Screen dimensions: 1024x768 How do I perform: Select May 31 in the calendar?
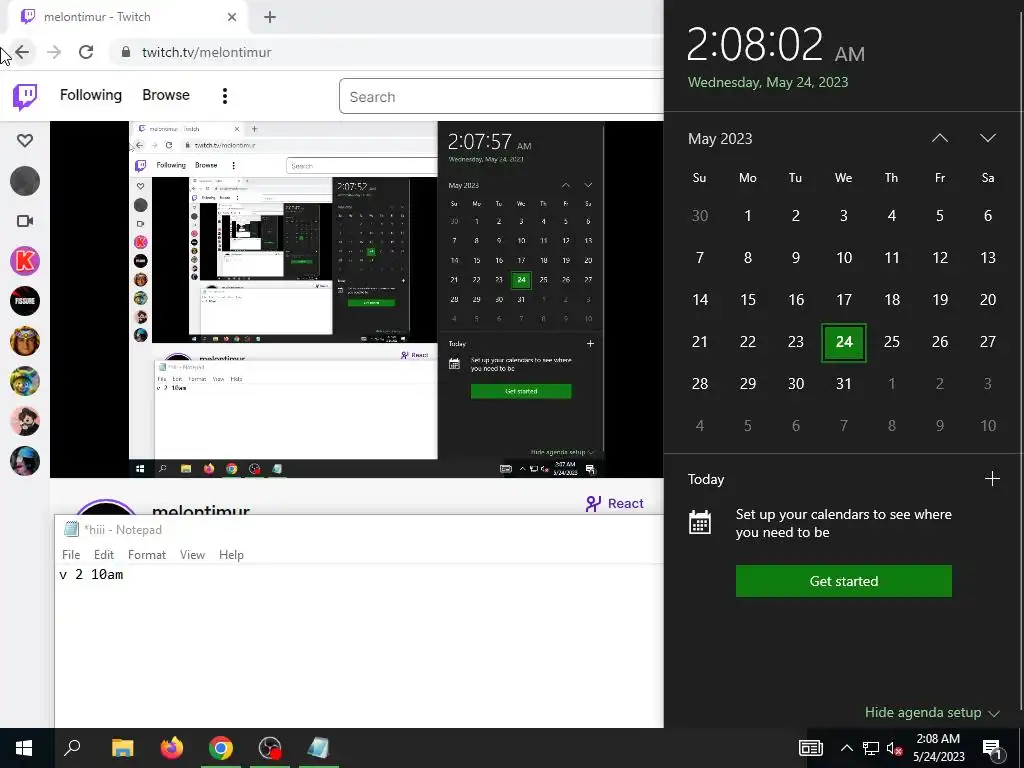point(844,384)
